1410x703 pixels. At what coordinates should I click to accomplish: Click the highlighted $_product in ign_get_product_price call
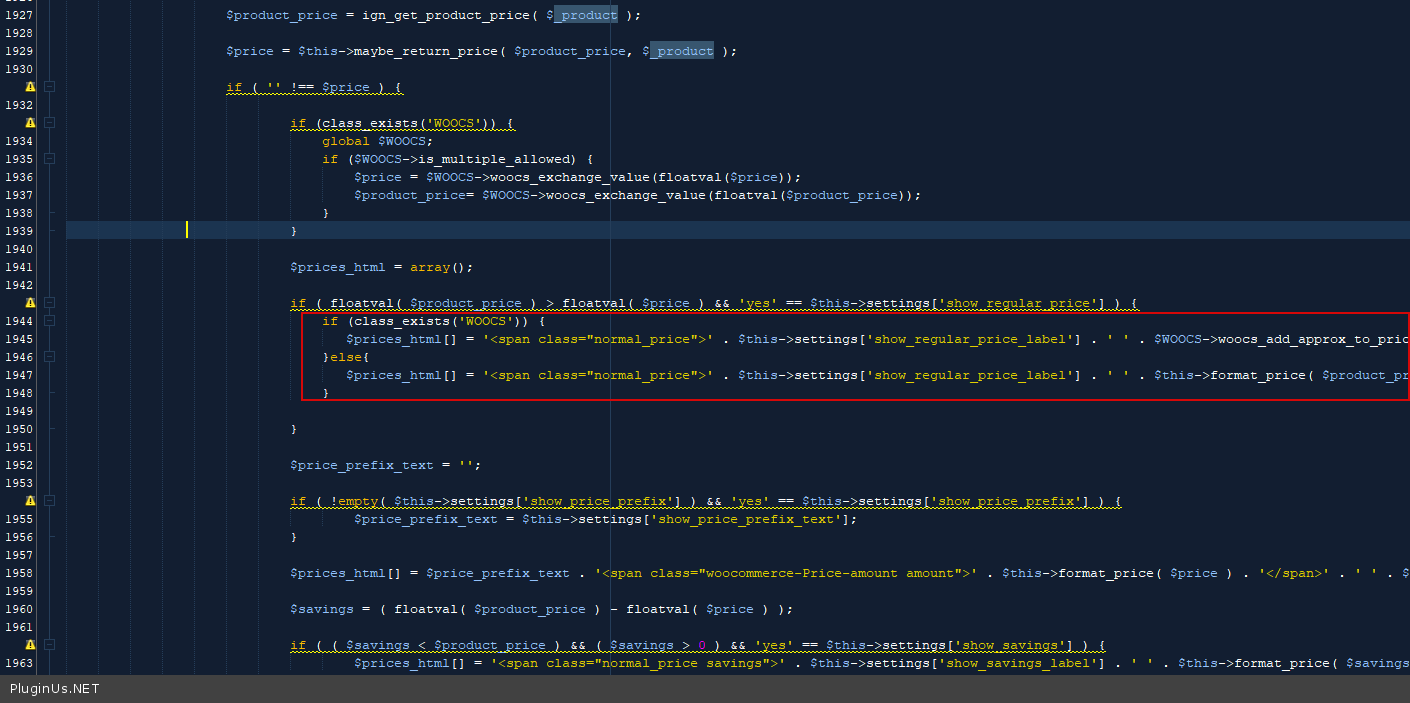click(585, 15)
